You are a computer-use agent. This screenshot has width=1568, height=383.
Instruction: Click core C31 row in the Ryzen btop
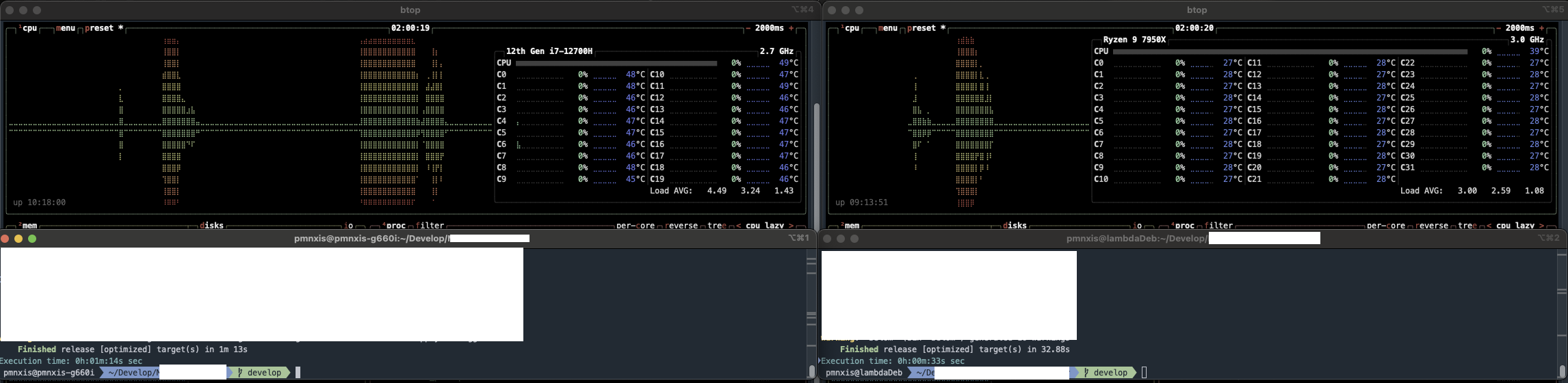pos(1473,168)
